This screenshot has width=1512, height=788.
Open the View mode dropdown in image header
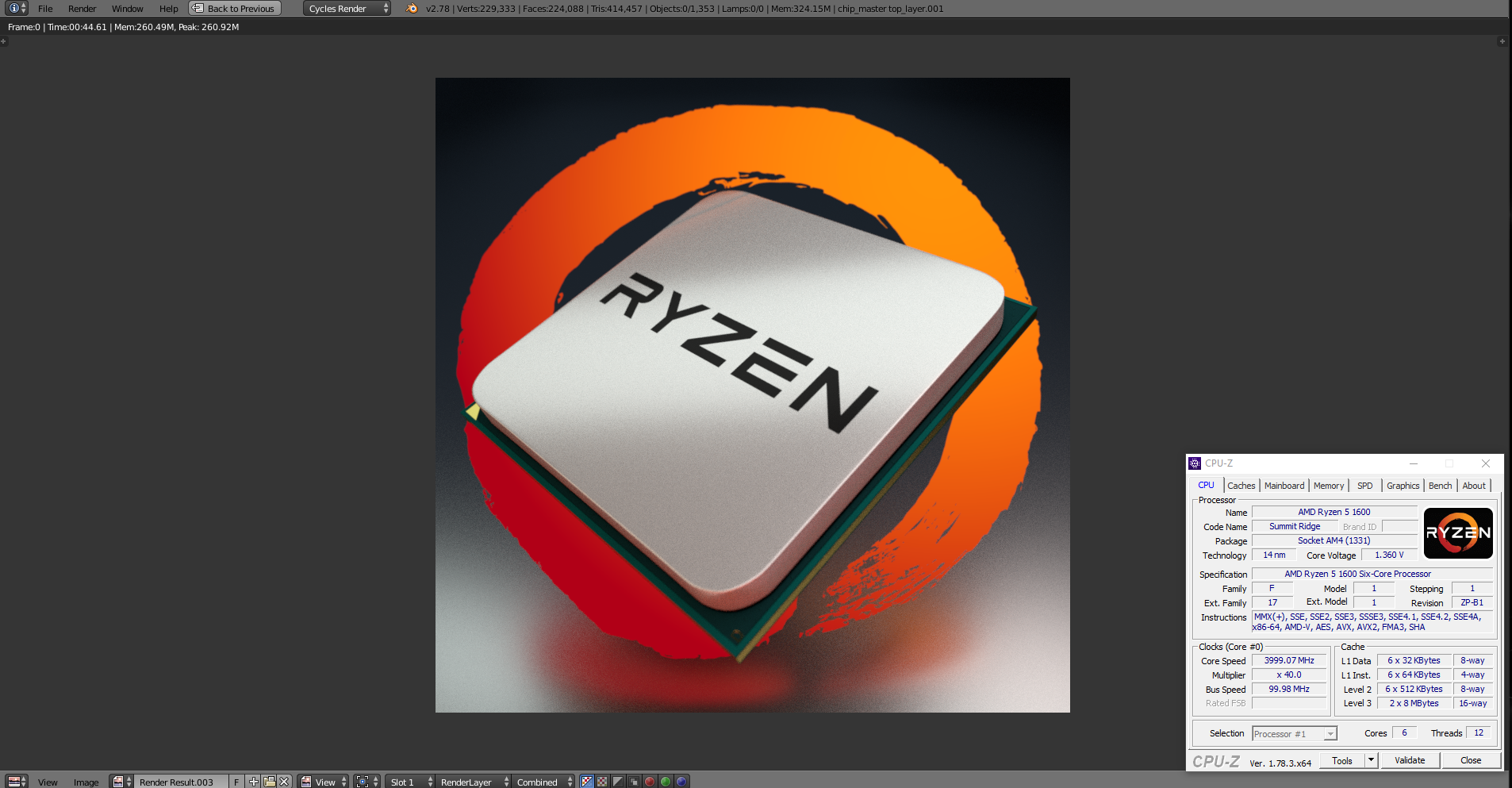(x=324, y=782)
